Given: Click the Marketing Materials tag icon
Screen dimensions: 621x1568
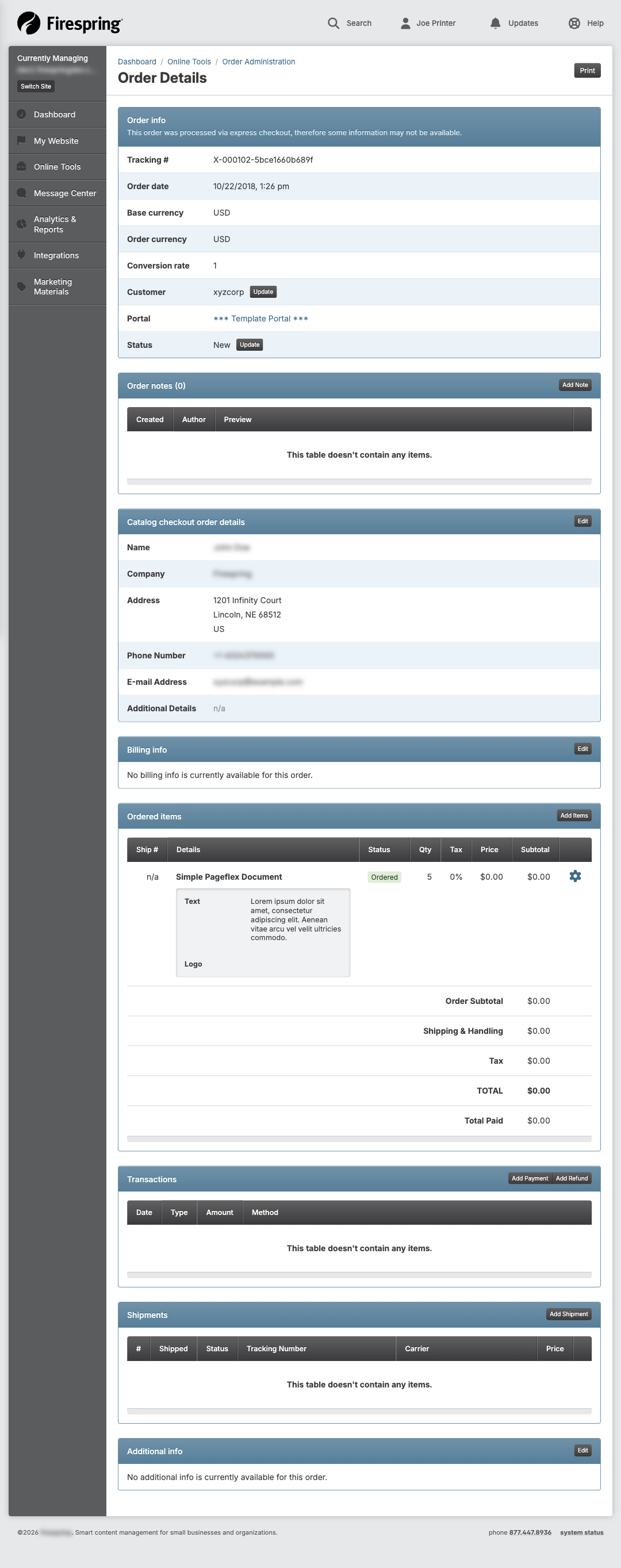Looking at the screenshot, I should (x=21, y=287).
